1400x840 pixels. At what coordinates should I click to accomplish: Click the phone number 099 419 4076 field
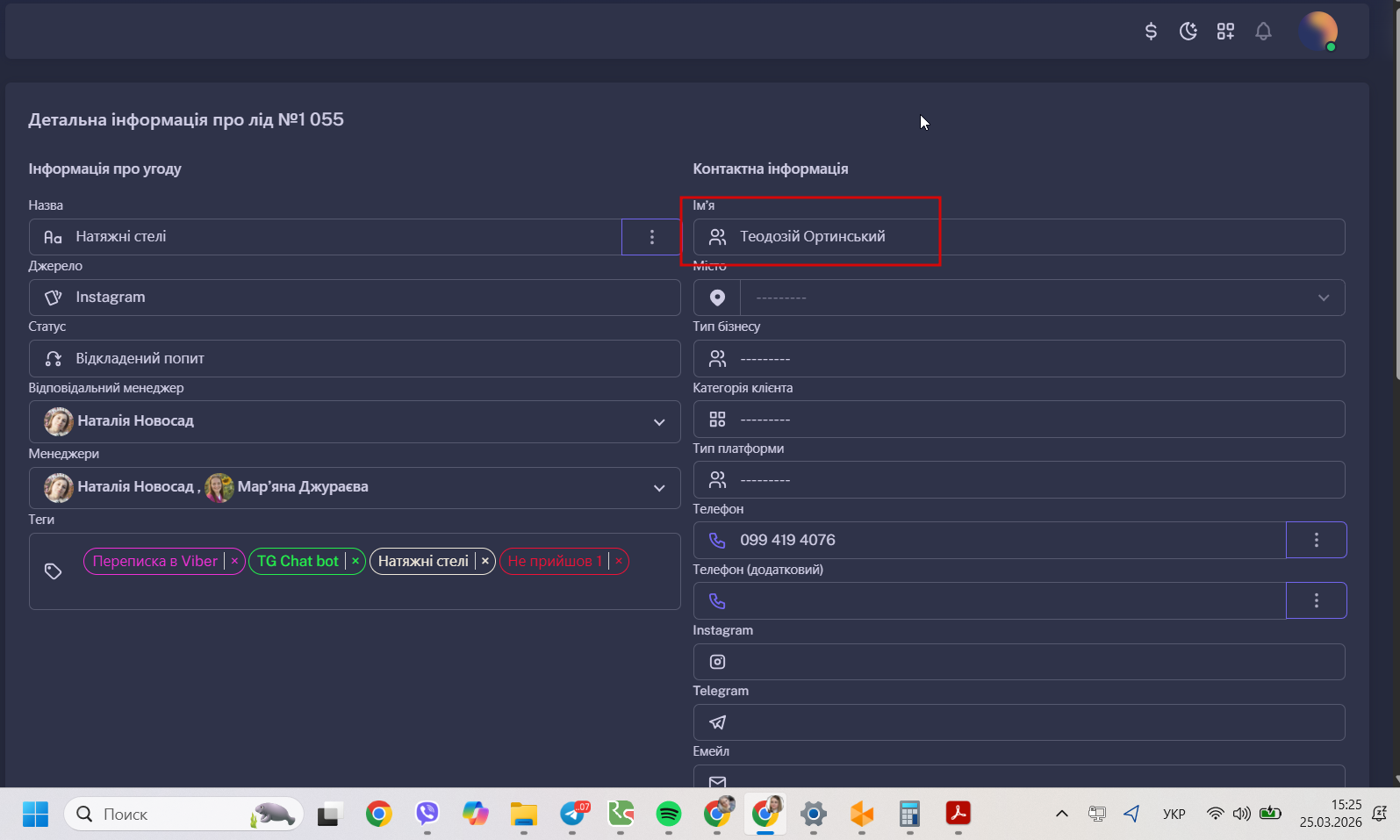990,540
